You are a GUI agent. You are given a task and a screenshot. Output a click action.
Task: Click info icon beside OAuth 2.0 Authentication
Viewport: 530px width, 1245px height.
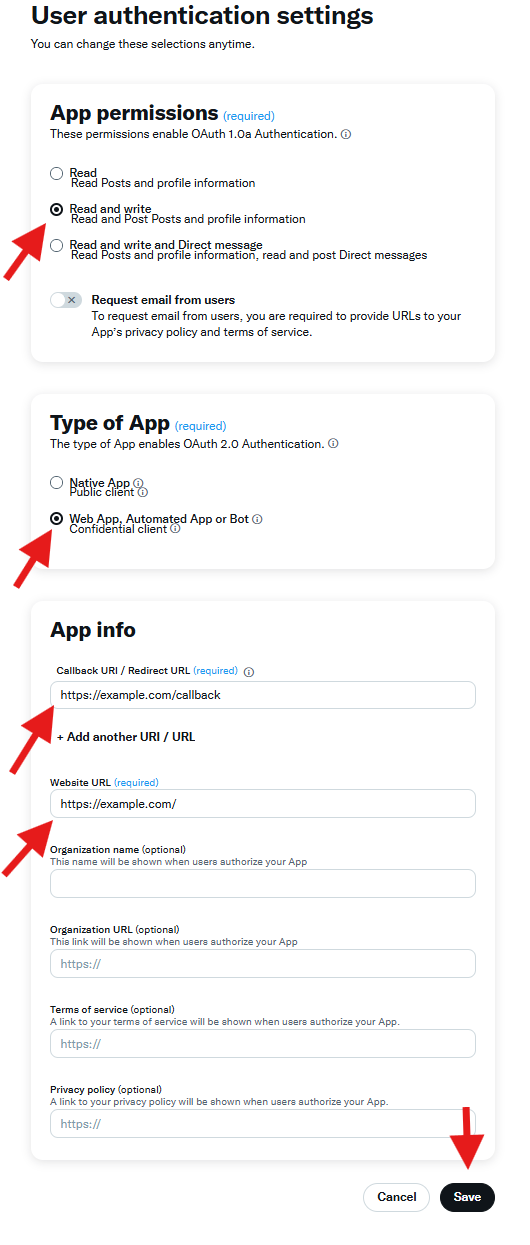pos(333,443)
